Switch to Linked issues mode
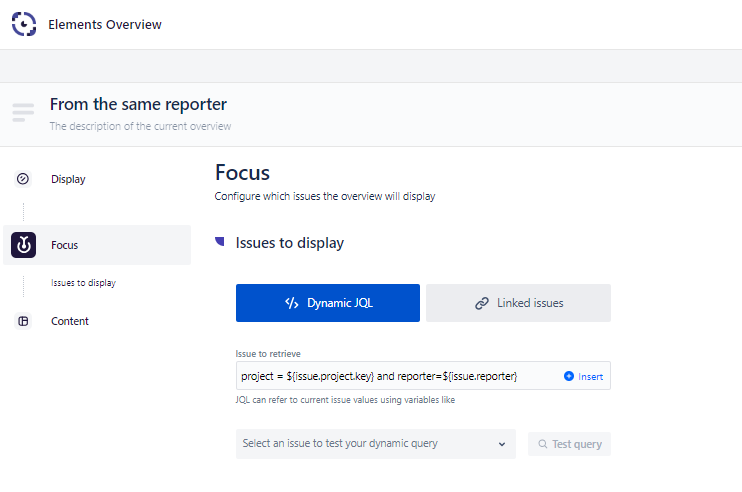Screen dimensions: 742x492 pos(518,303)
